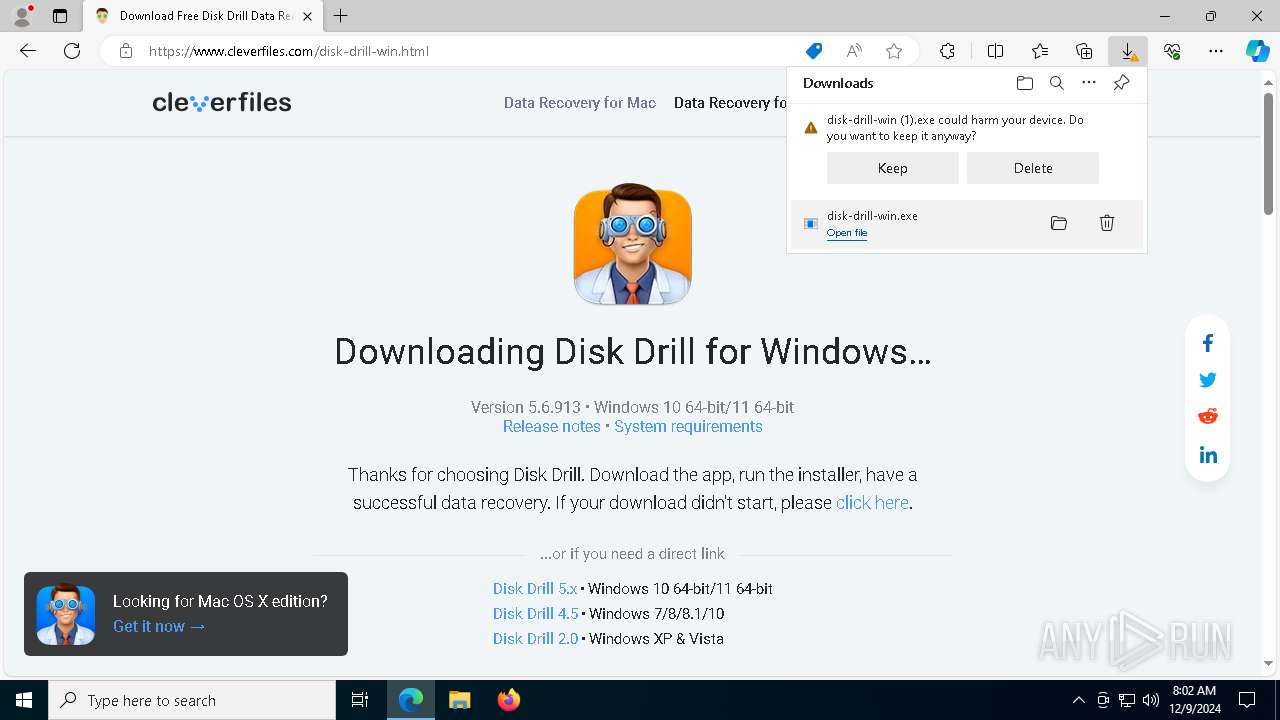
Task: Open File Explorer from taskbar
Action: (x=460, y=700)
